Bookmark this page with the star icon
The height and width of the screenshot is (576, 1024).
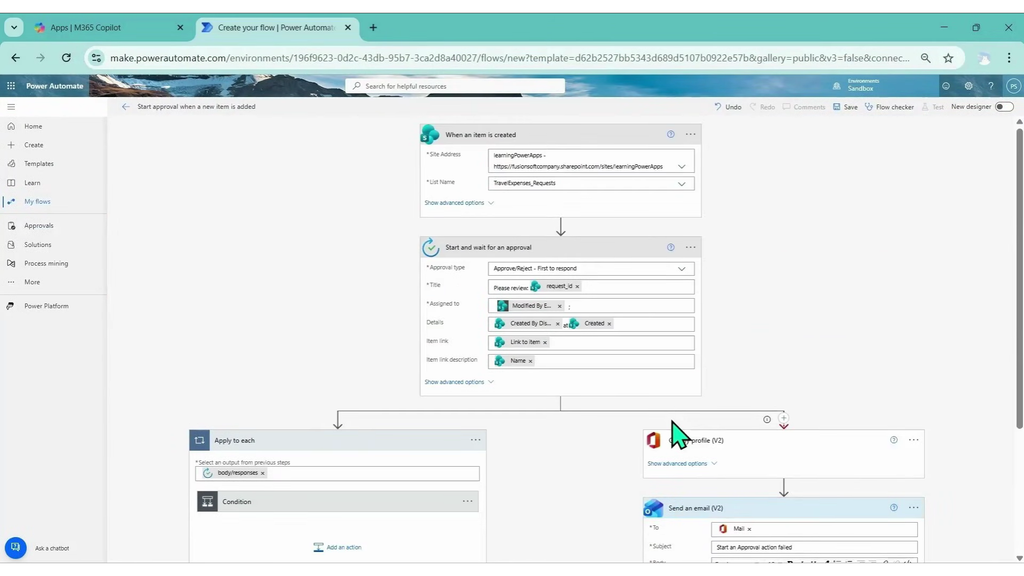[x=948, y=58]
